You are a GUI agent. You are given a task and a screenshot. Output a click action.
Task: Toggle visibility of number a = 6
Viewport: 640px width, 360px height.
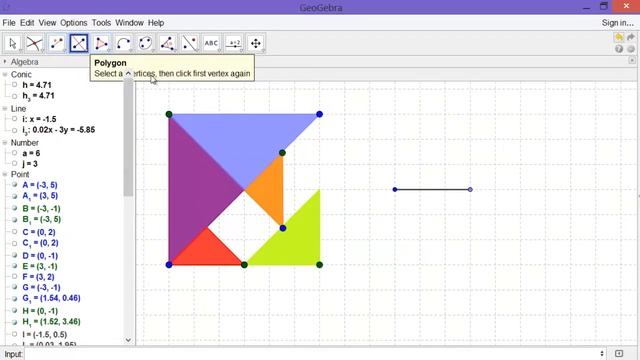15,153
